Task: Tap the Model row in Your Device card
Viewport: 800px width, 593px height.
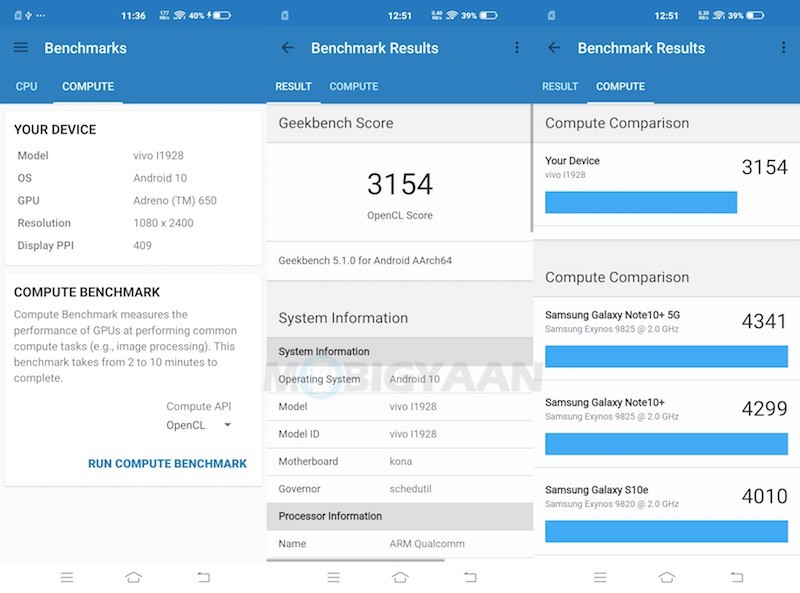Action: [133, 156]
